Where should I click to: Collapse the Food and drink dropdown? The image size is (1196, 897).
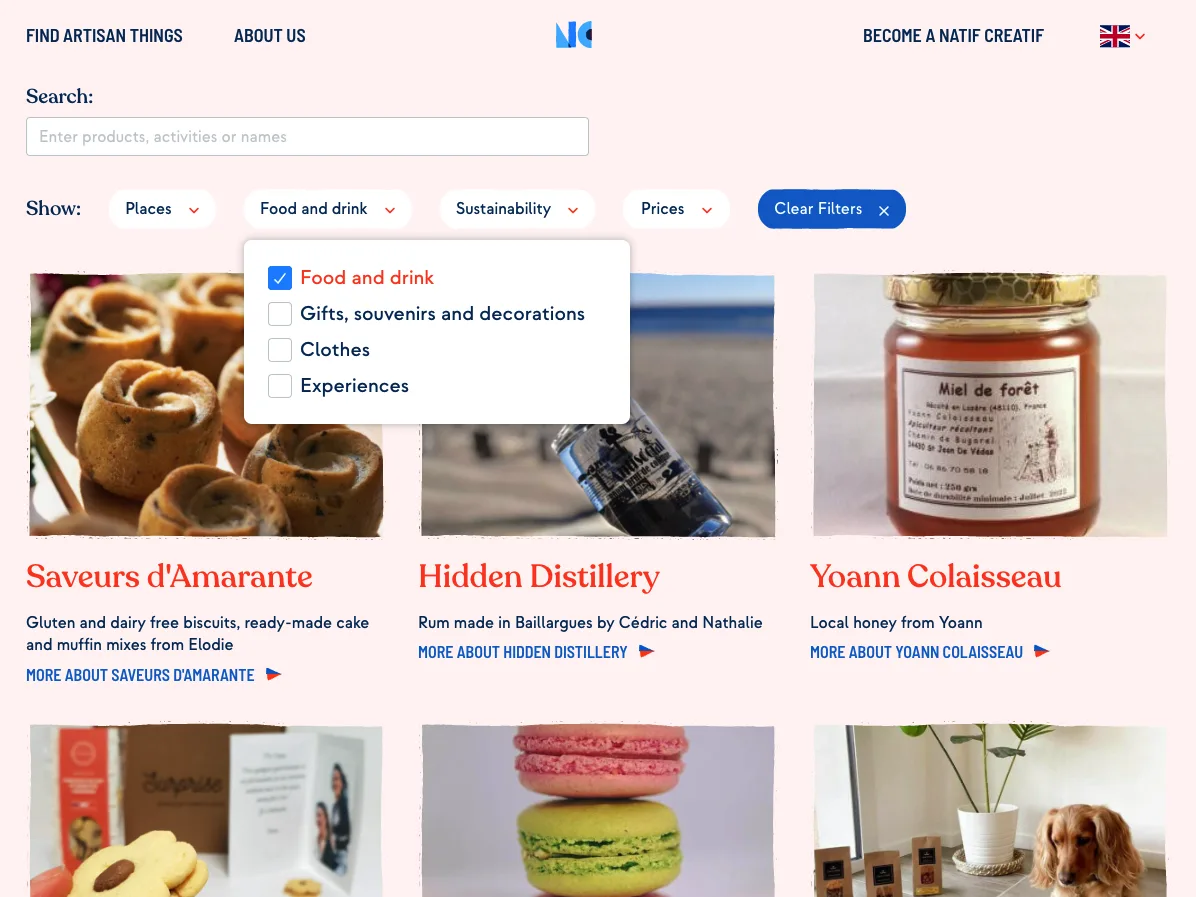tap(327, 209)
